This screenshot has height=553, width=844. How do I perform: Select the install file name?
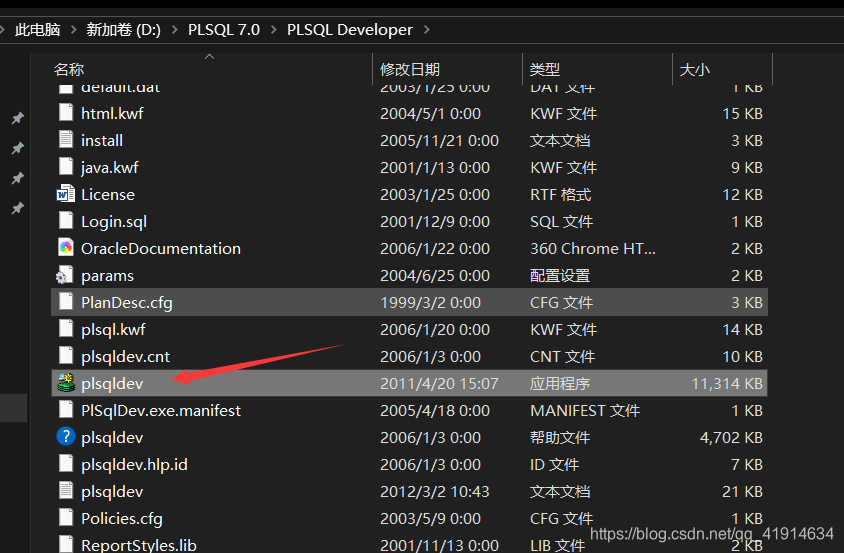[102, 140]
